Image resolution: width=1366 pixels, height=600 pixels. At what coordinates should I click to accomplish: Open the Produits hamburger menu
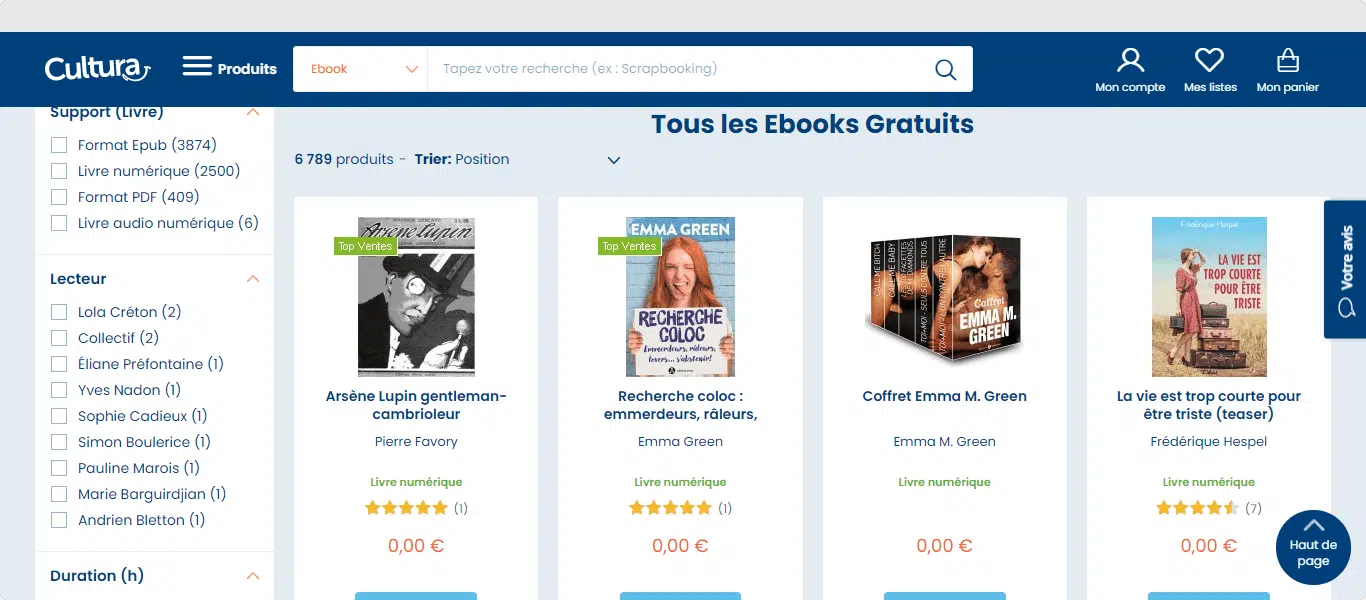229,68
